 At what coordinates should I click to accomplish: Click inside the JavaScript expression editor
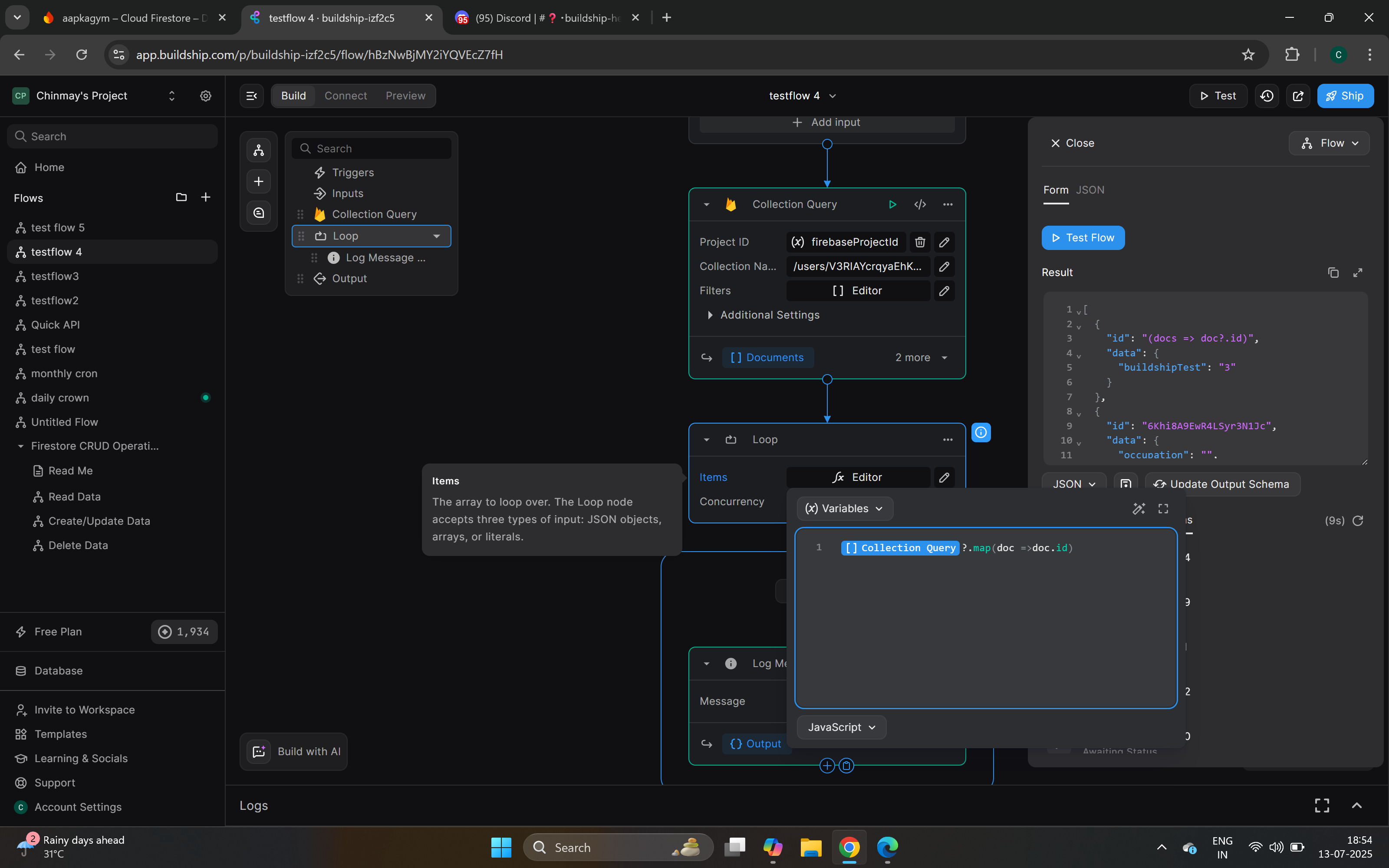(985, 618)
